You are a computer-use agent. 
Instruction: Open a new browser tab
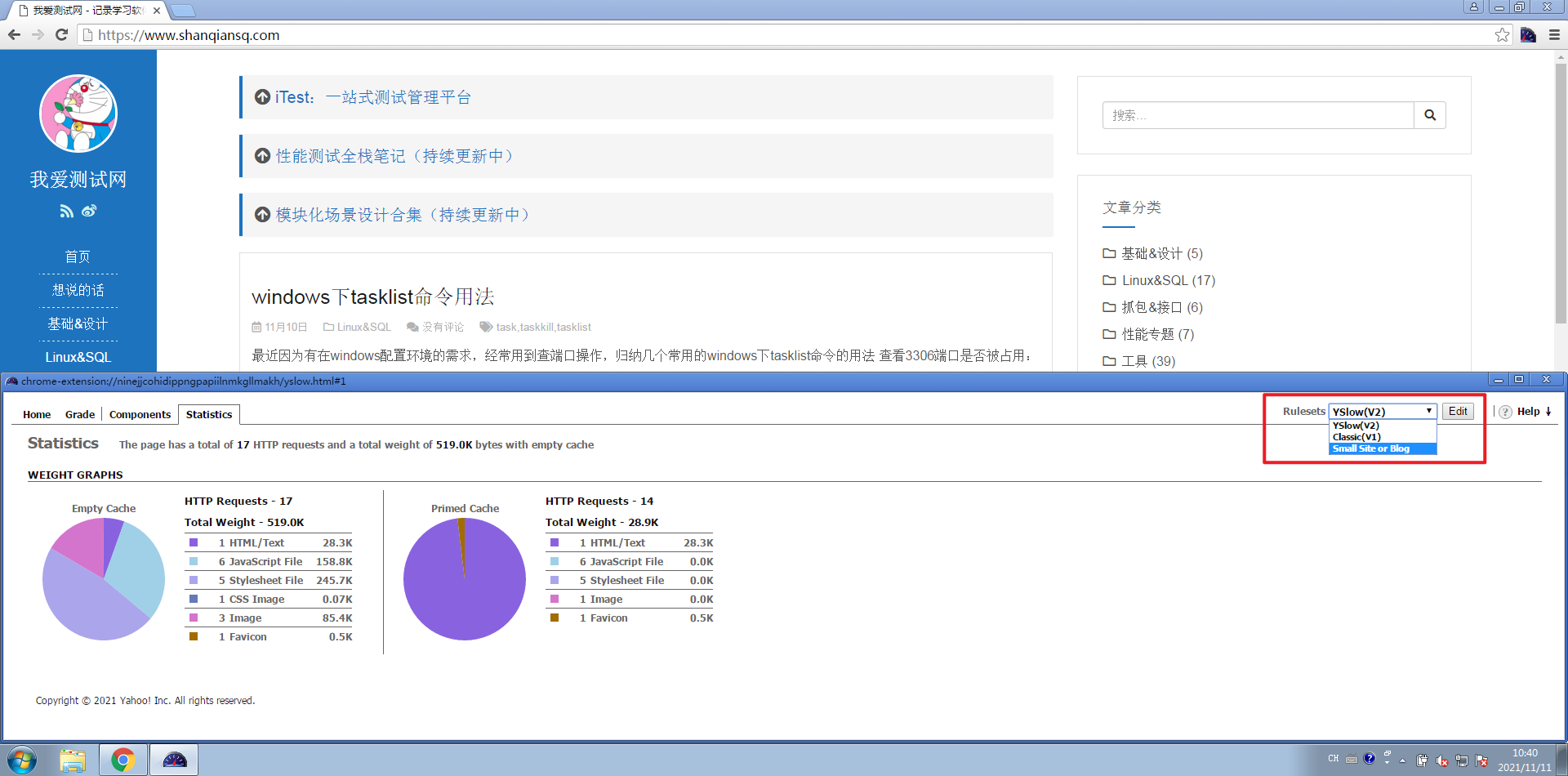(183, 11)
